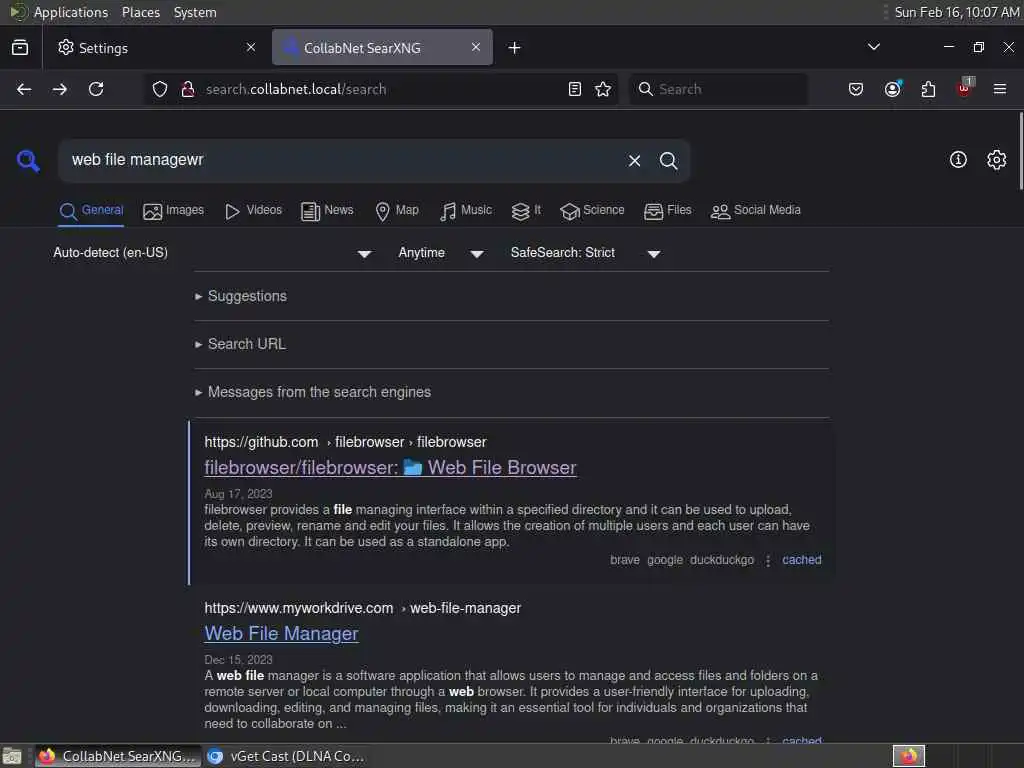Image resolution: width=1024 pixels, height=768 pixels.
Task: Open Firefox hamburger menu
Action: tap(1000, 89)
